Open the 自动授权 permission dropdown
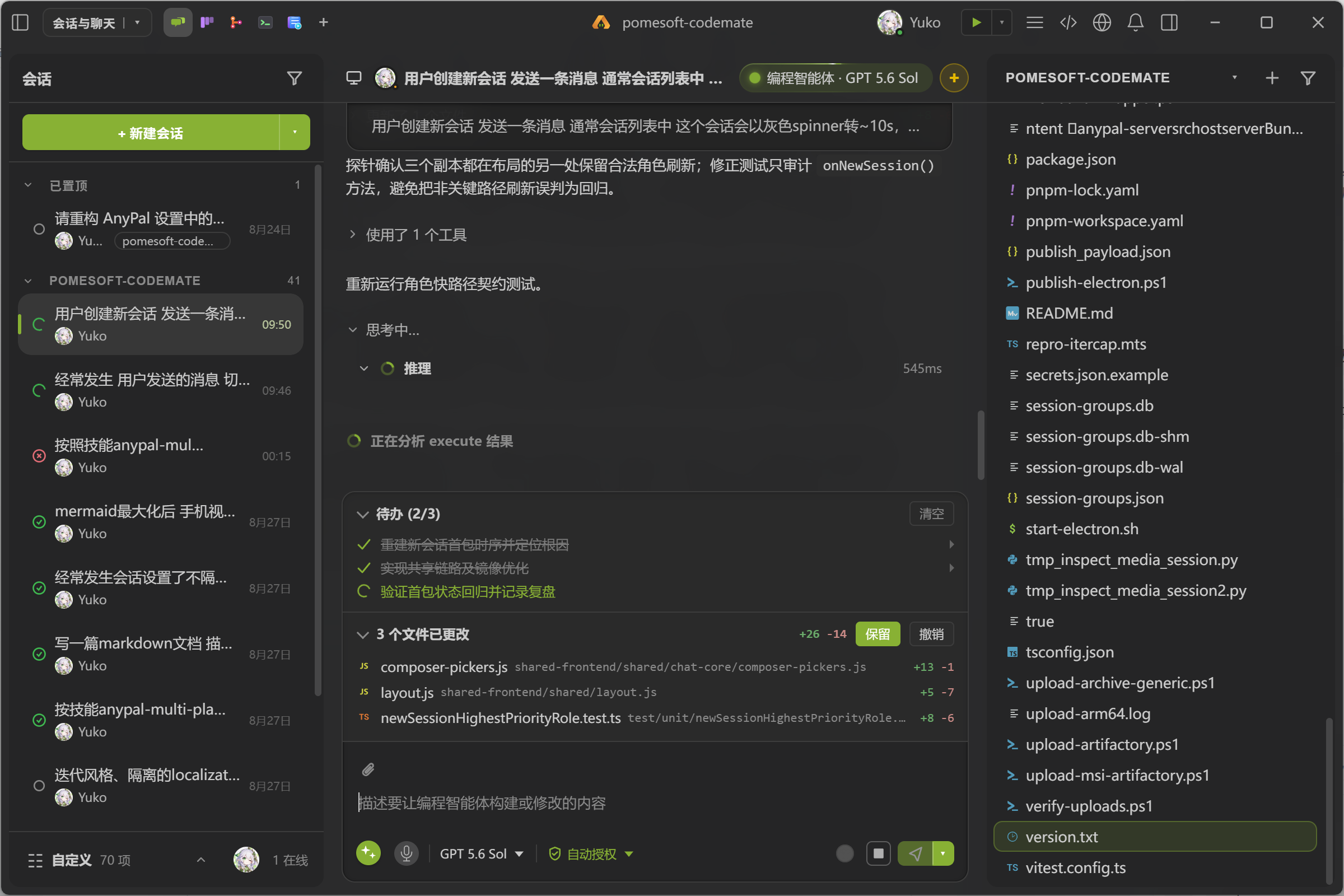 click(591, 853)
